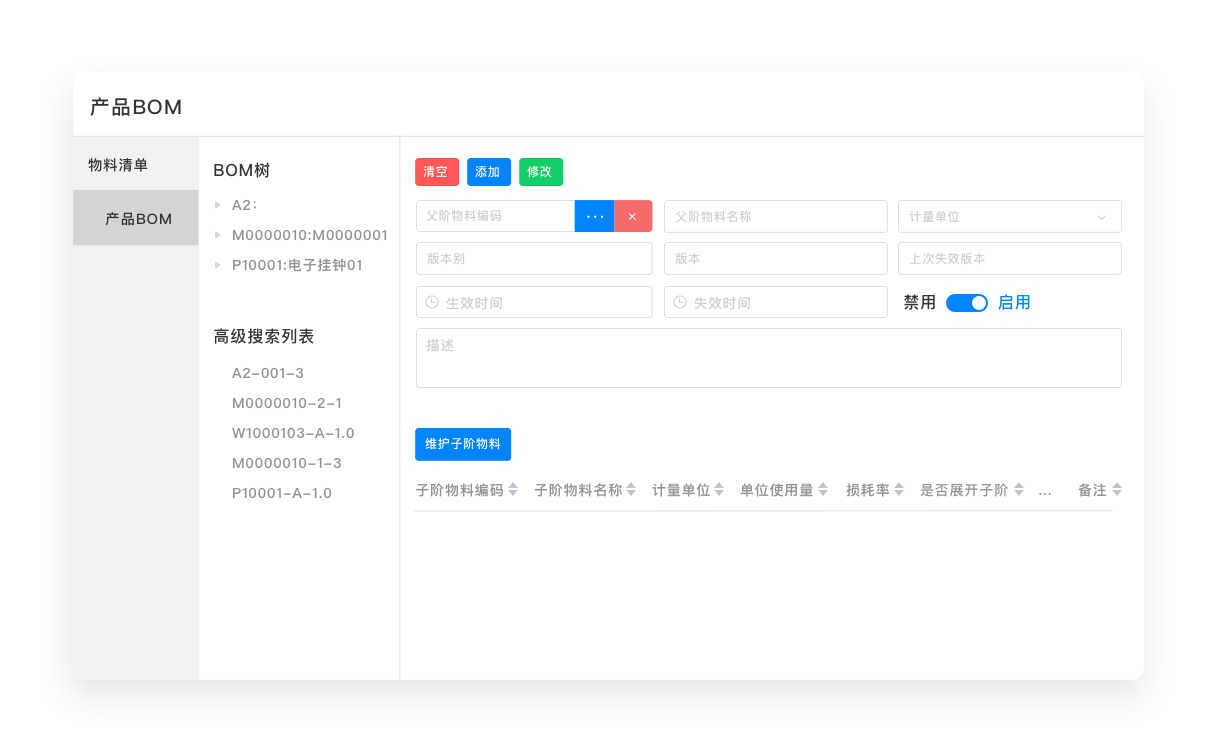Toggle the 禁用/启用 switch

pos(967,302)
